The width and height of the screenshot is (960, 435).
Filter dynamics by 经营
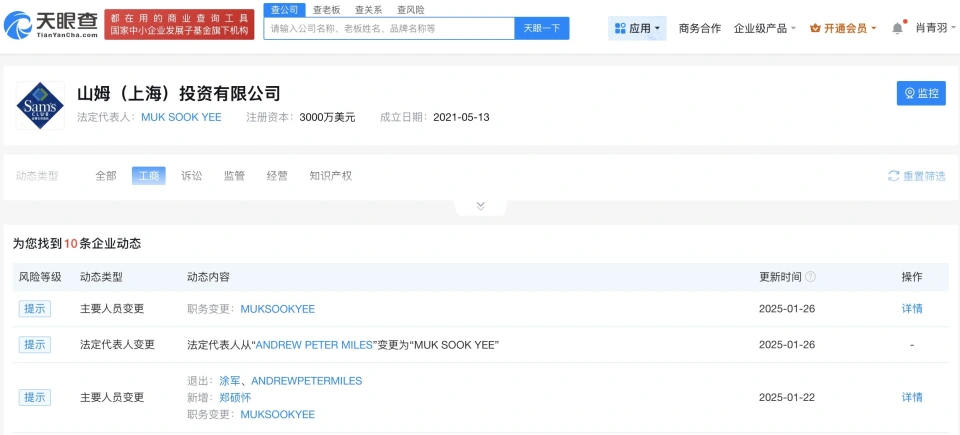pos(277,176)
